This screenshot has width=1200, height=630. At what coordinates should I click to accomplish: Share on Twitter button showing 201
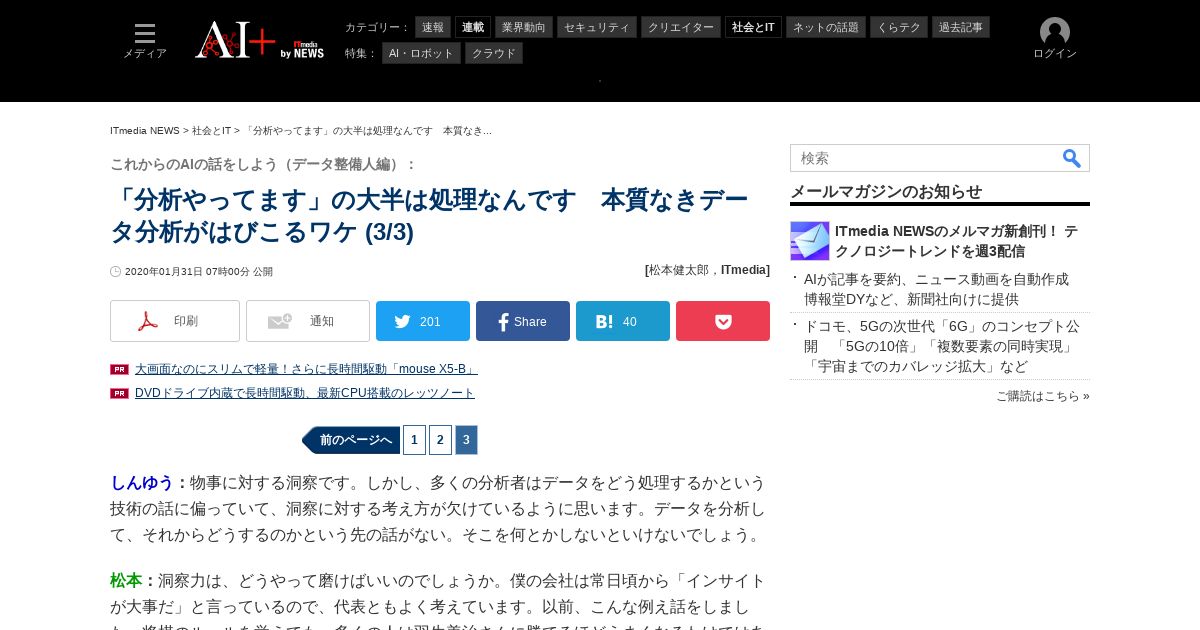423,321
